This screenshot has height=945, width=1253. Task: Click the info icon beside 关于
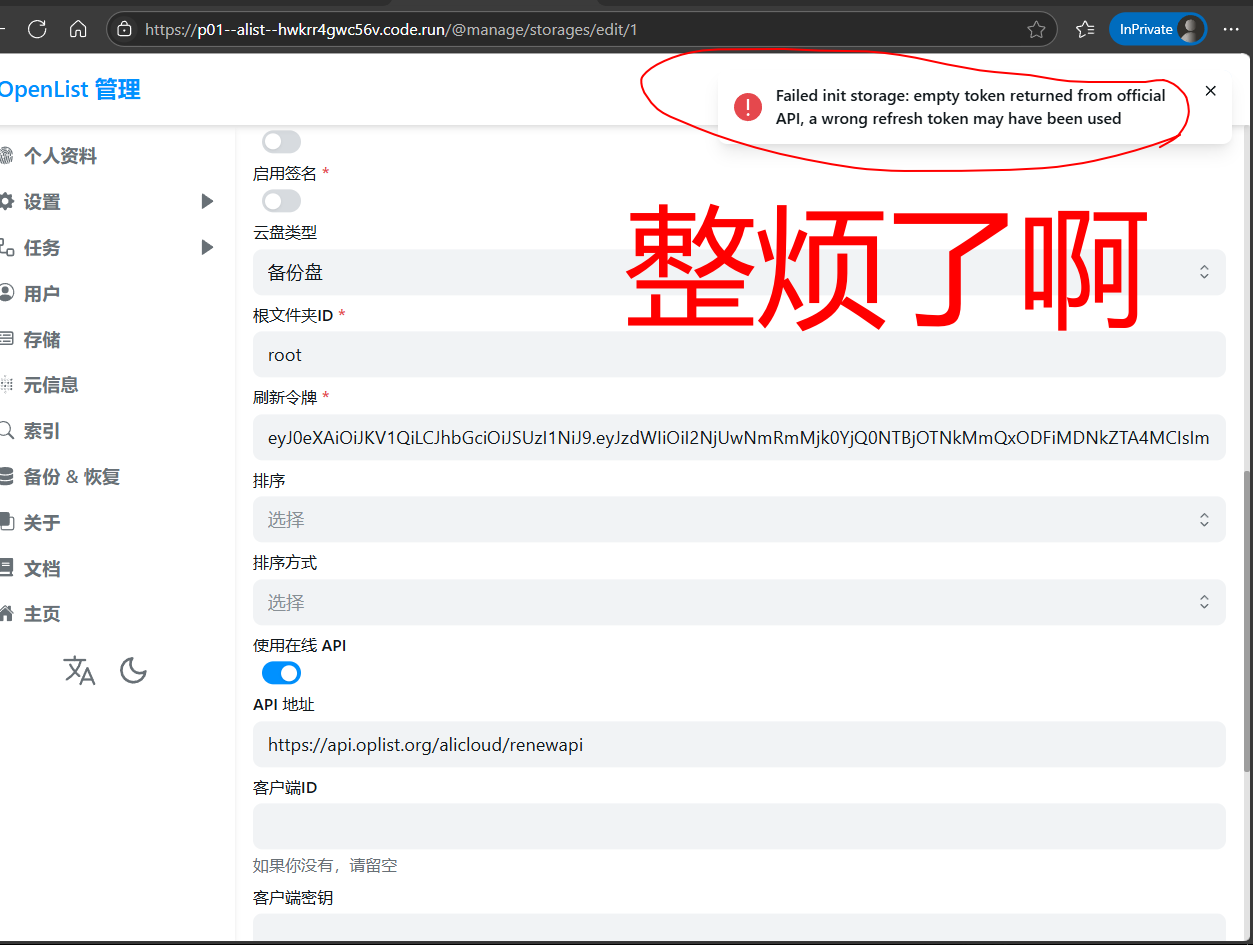[6, 523]
